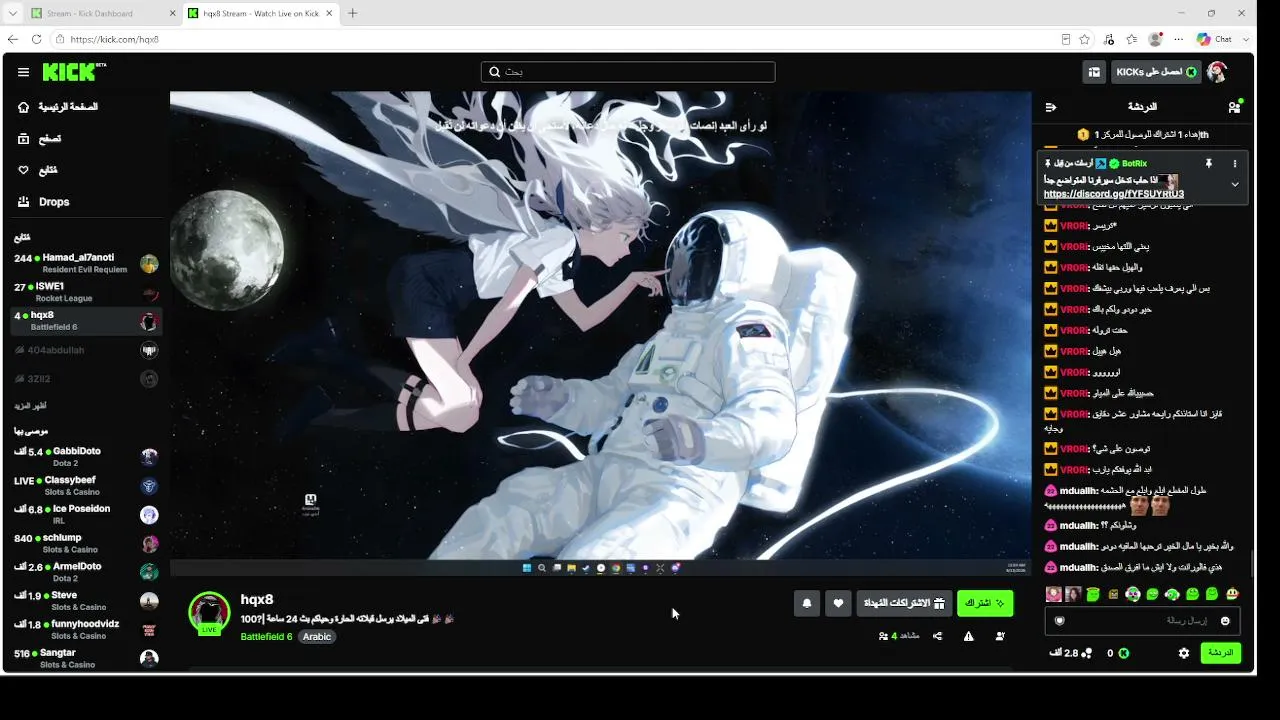
Task: Click the Arabic language tag
Action: (317, 637)
